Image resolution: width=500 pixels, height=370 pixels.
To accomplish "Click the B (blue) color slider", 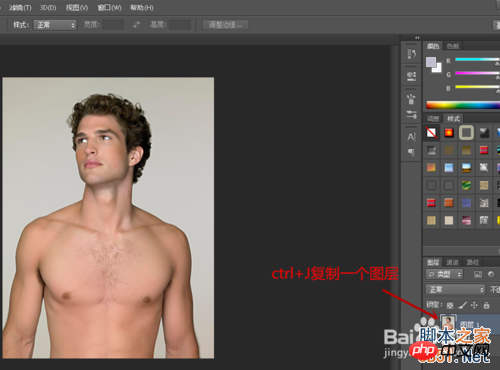I will point(477,87).
